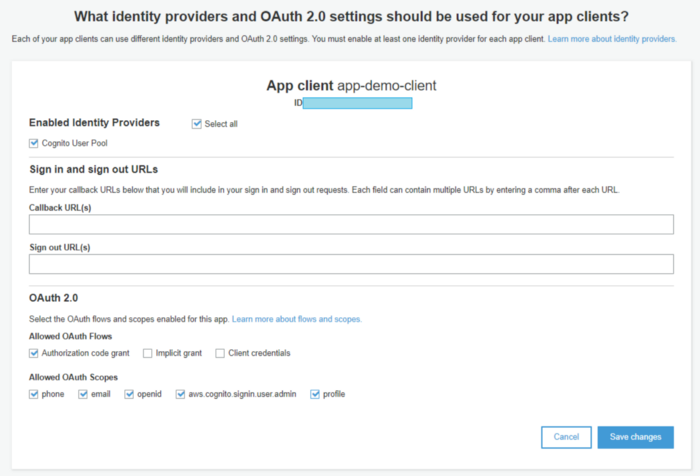Click into the Callback URL(s) text field
This screenshot has height=476, width=700.
350,224
